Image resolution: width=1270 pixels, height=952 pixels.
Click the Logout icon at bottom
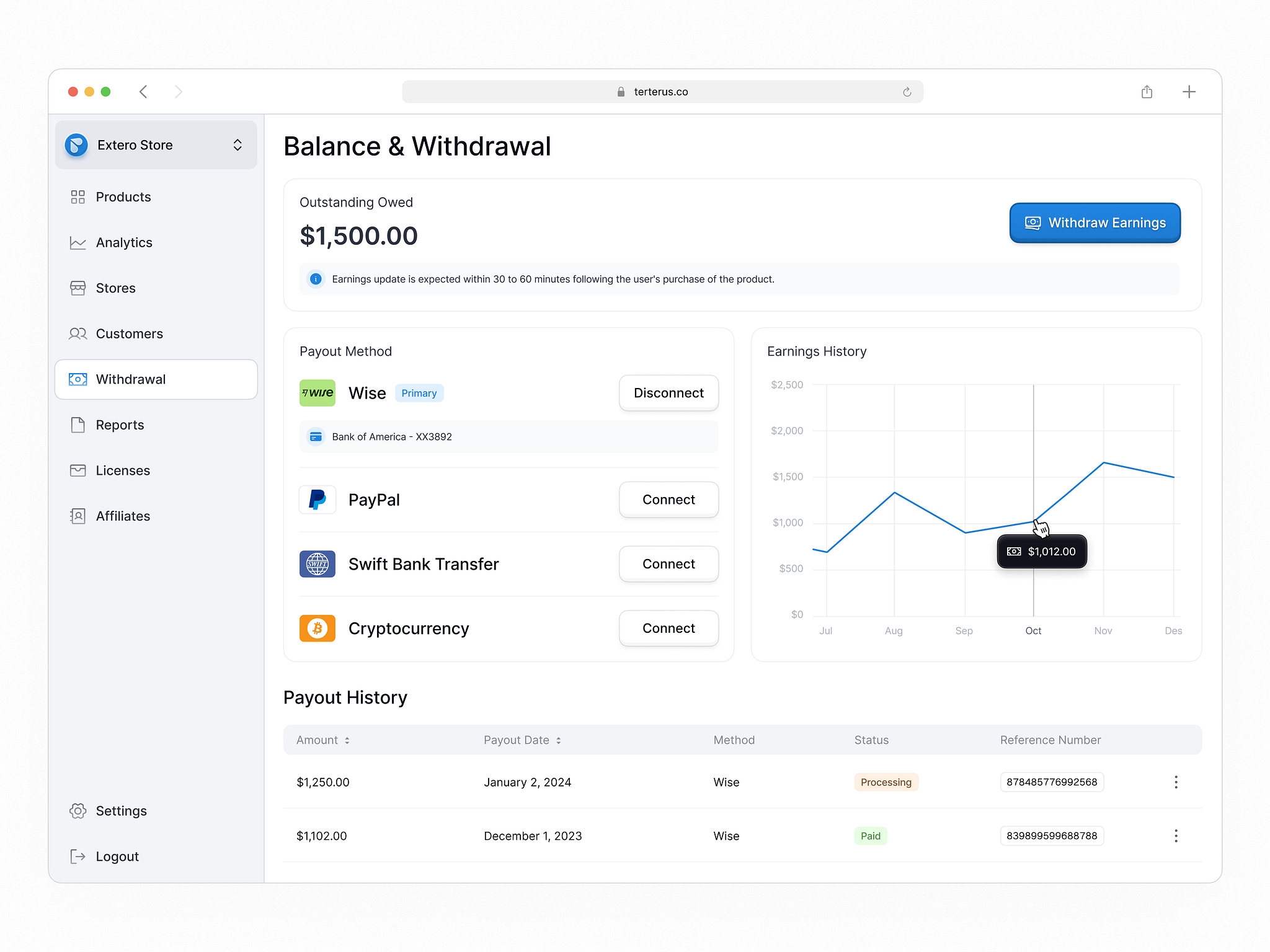click(78, 856)
